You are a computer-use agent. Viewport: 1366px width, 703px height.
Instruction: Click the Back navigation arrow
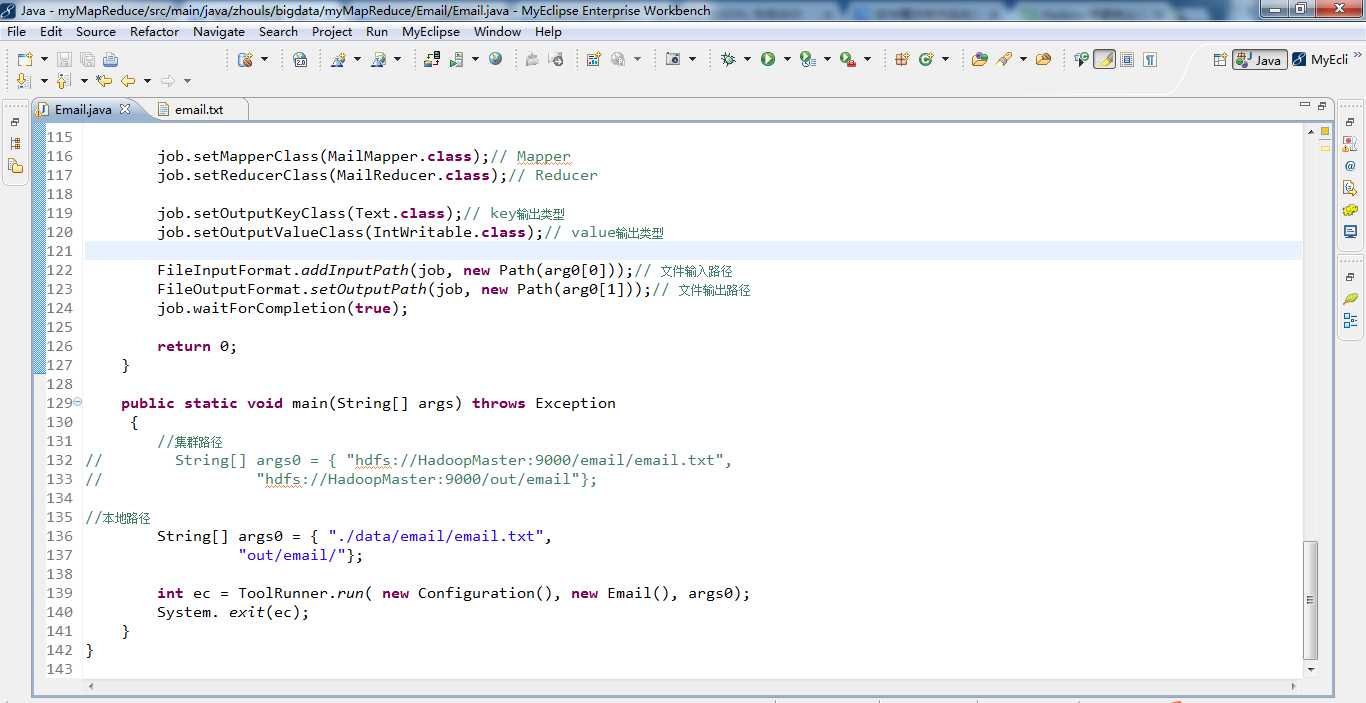[128, 81]
